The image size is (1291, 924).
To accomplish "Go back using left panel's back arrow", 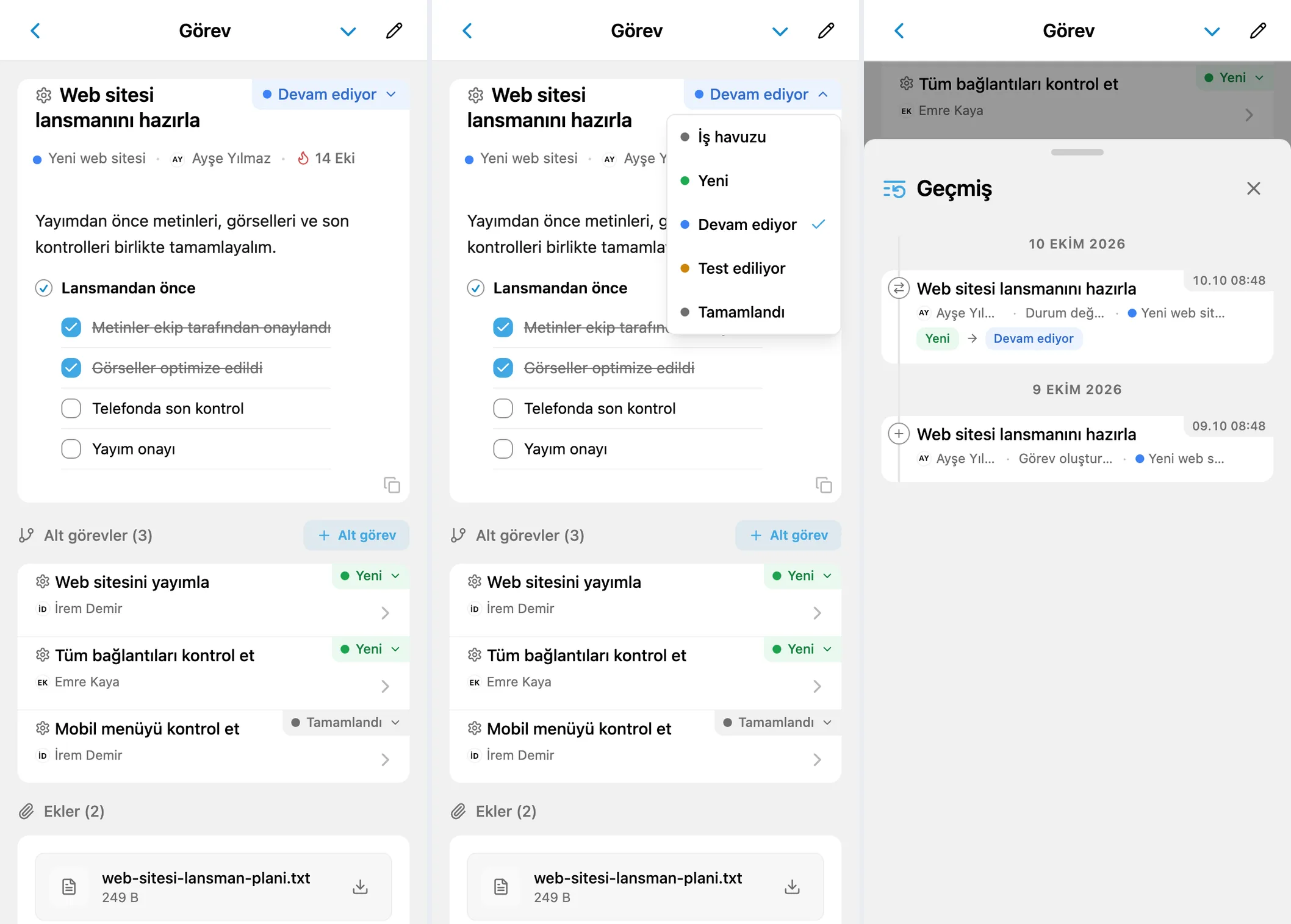I will (x=35, y=31).
